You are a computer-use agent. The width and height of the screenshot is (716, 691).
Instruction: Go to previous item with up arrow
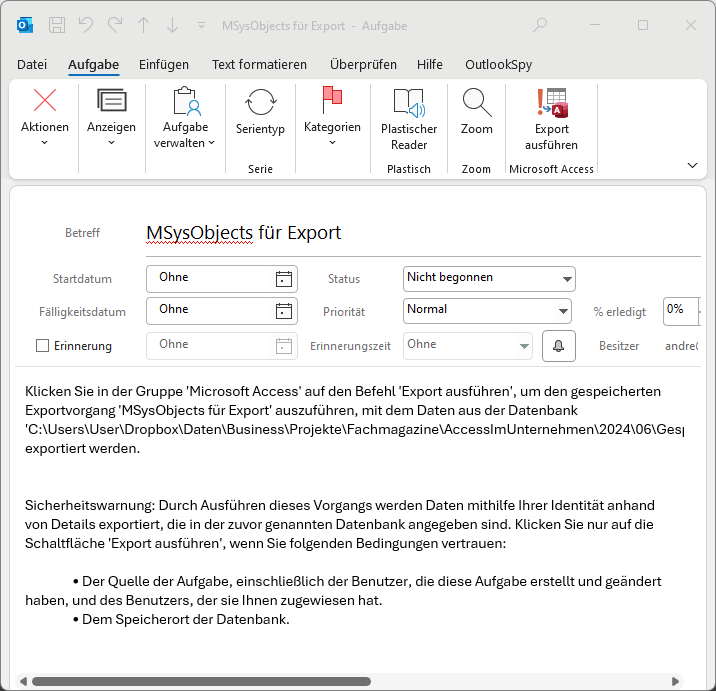[144, 25]
